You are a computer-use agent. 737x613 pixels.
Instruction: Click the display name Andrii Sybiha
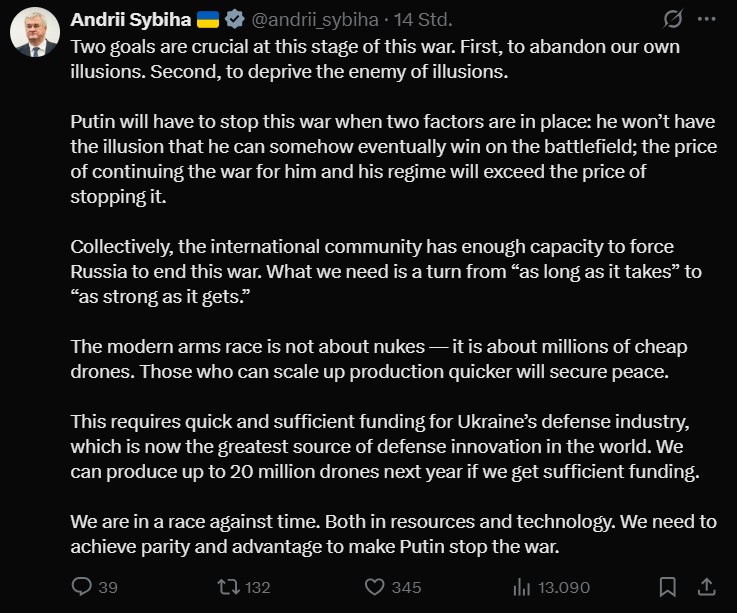[129, 19]
